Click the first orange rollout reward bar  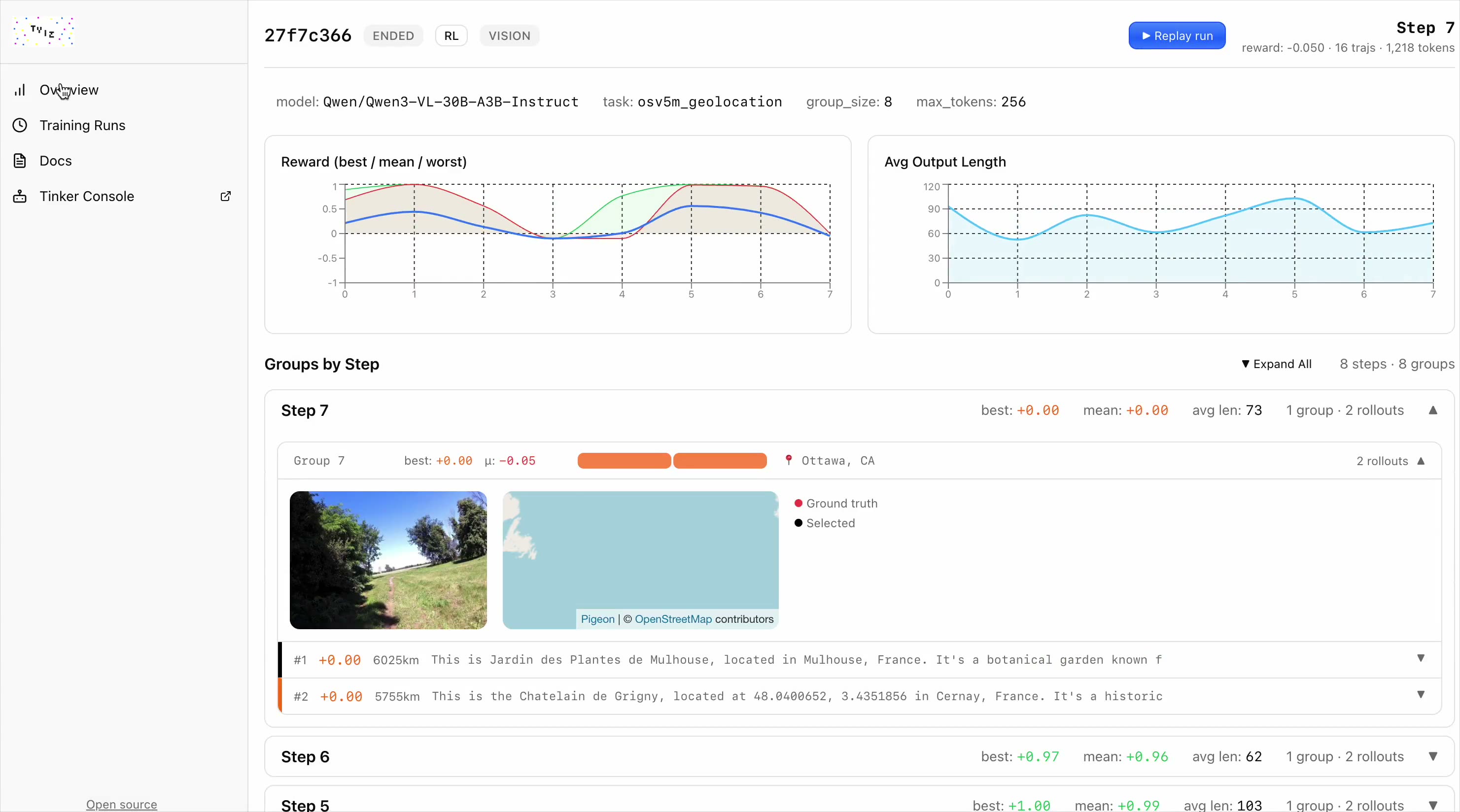point(624,461)
